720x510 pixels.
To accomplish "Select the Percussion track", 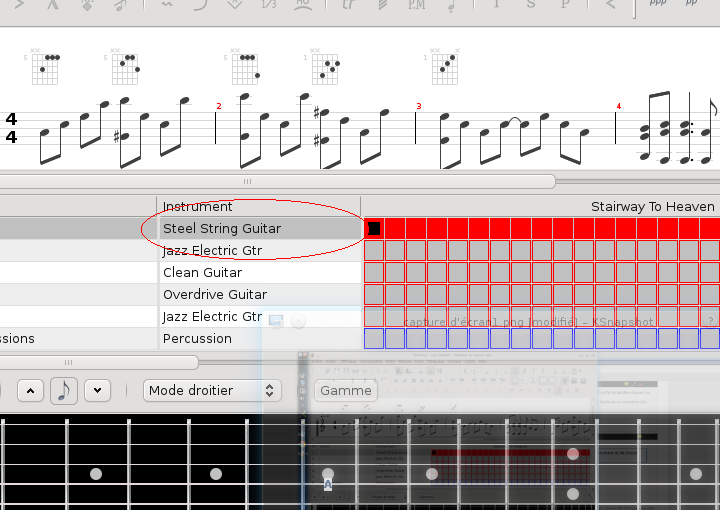I will (197, 339).
